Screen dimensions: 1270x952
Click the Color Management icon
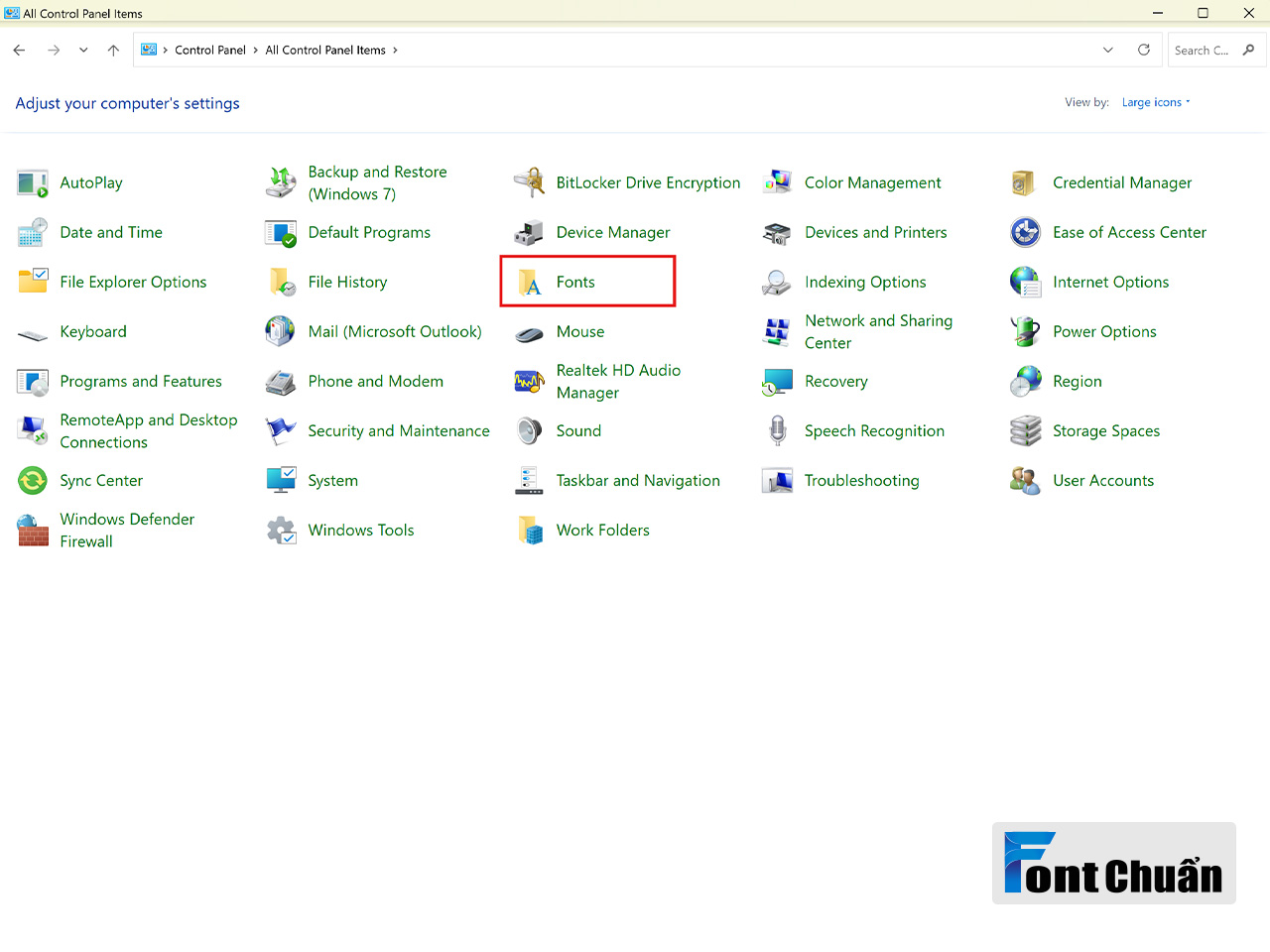point(777,182)
